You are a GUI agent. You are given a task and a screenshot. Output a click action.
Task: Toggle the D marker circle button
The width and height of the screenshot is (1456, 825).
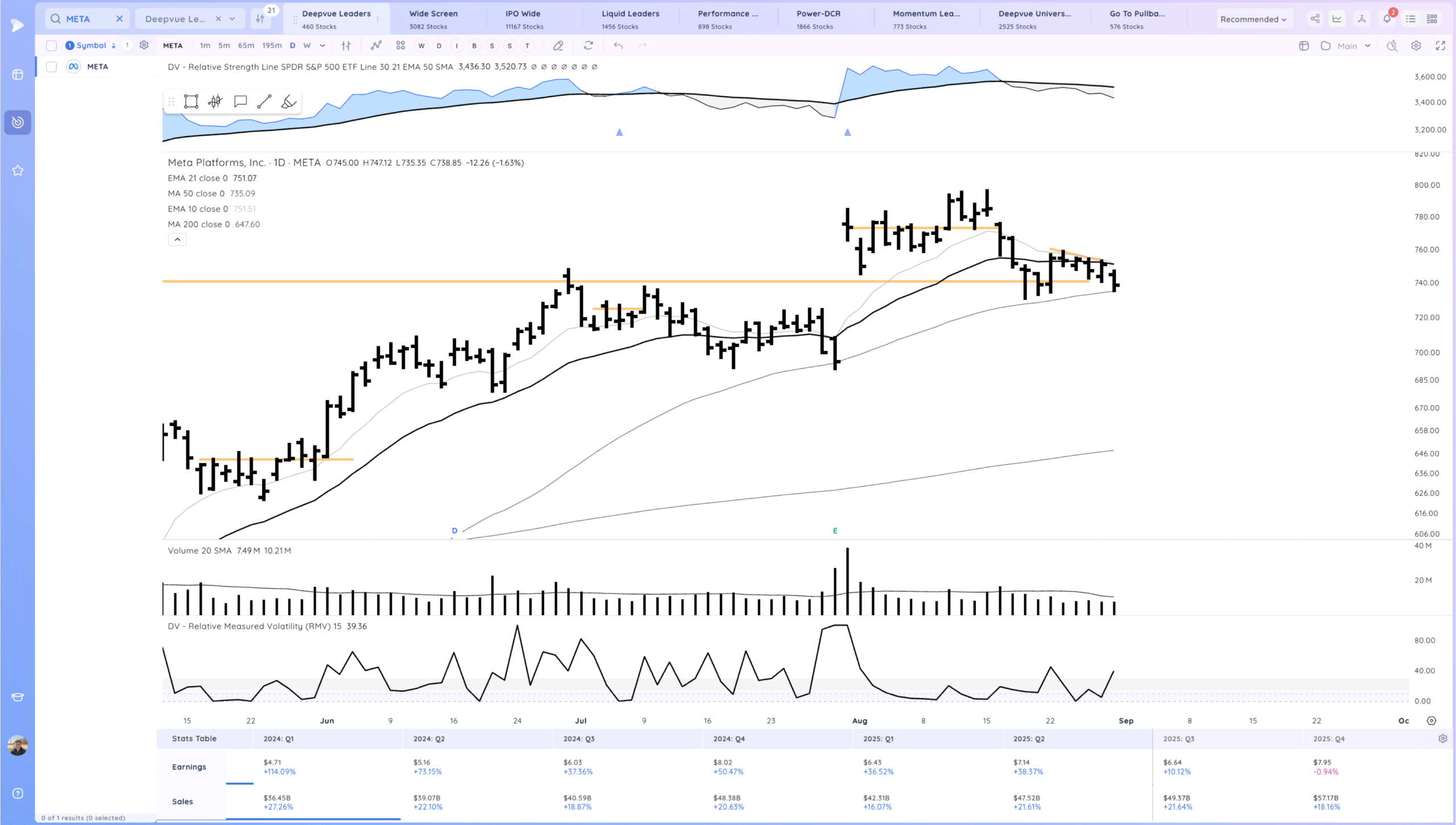[x=439, y=46]
